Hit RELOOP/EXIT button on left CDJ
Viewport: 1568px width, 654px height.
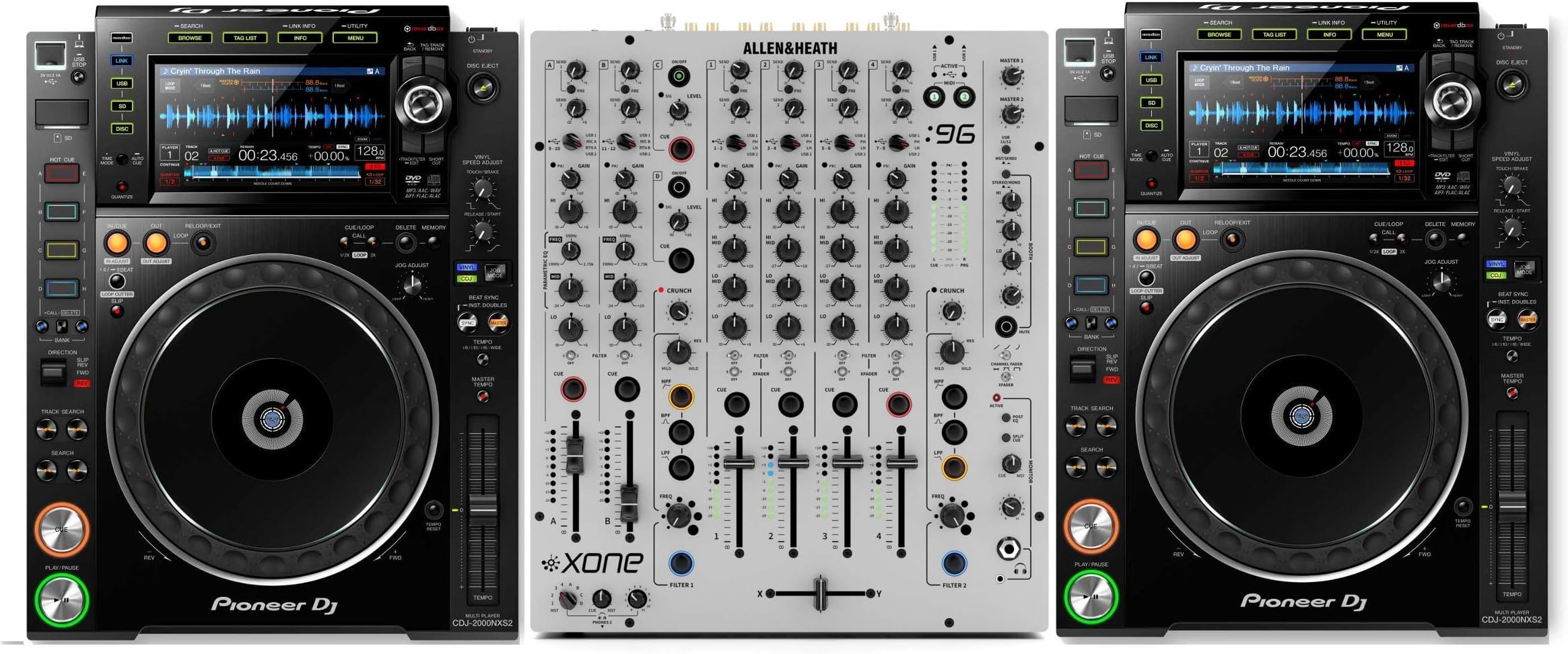(x=203, y=243)
